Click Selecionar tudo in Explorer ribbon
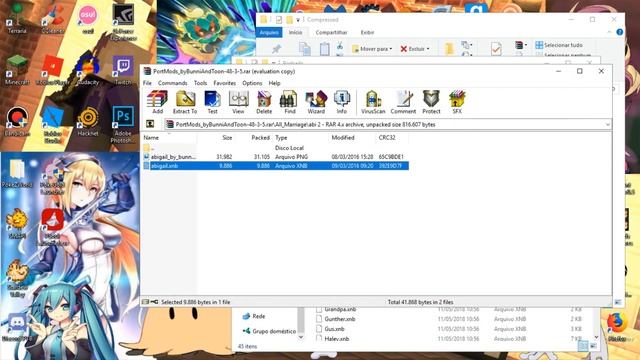Screen dimensions: 640x360 click(x=559, y=45)
